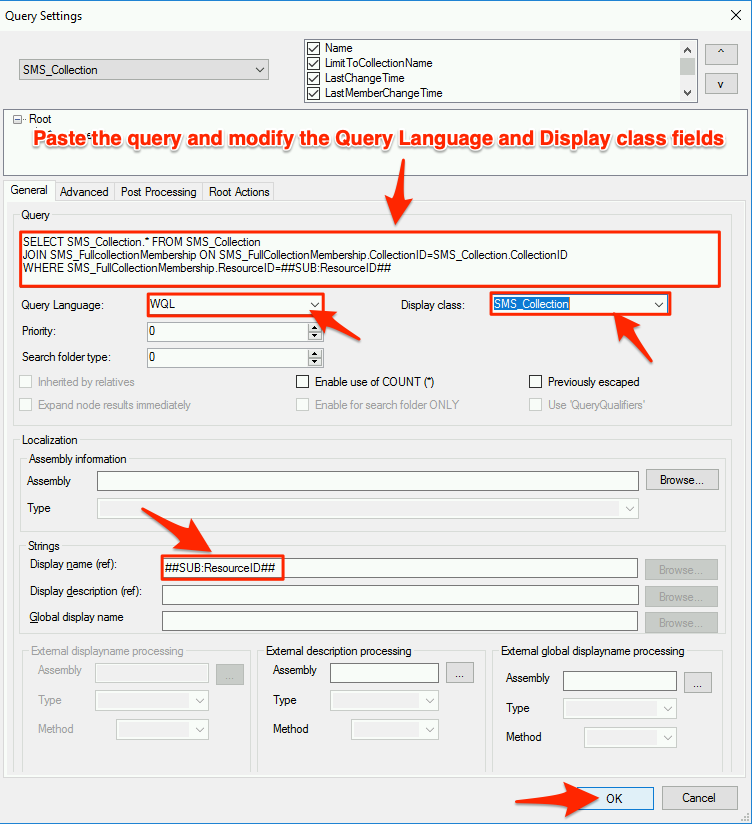The image size is (752, 824).
Task: Click the OK button
Action: (613, 798)
